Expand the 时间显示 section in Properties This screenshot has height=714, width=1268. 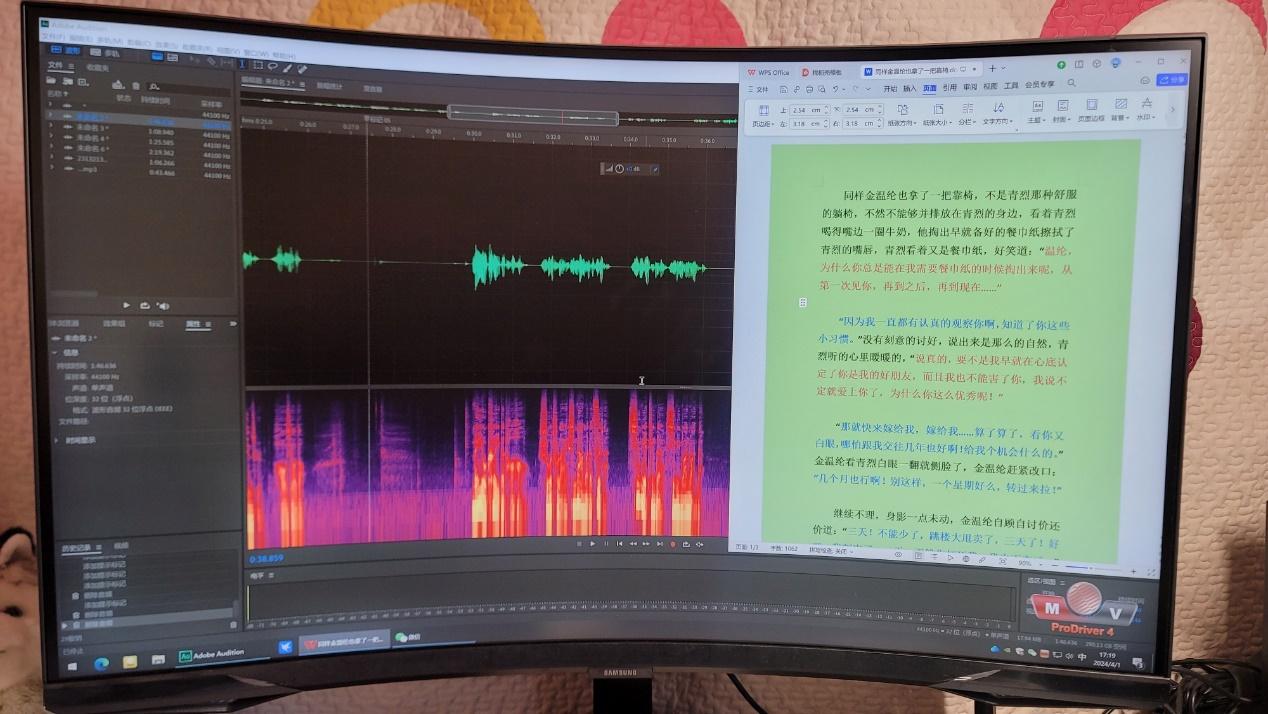tap(56, 440)
